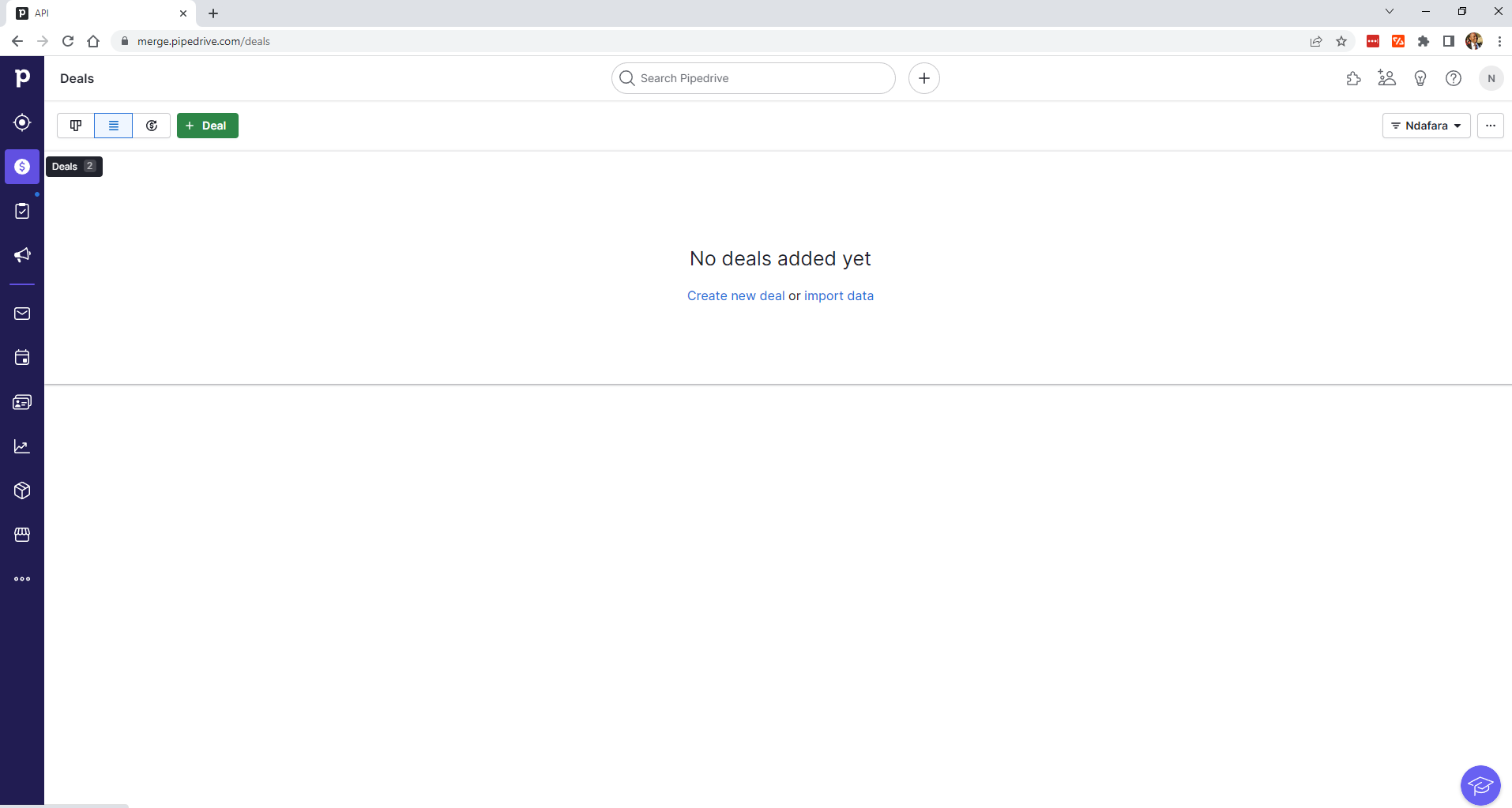This screenshot has height=808, width=1512.
Task: Switch to pipeline kanban view
Action: pos(75,125)
